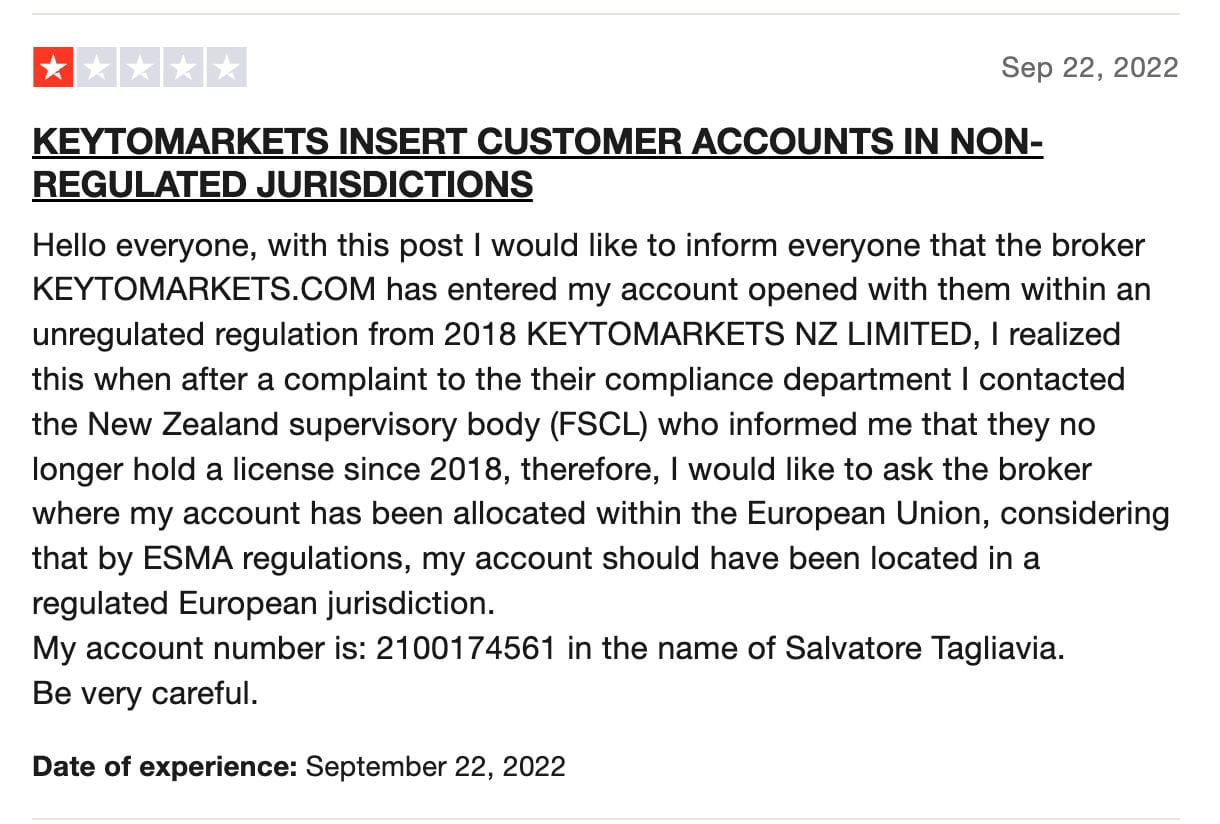
Task: Click the red filled first star
Action: pyautogui.click(x=53, y=68)
